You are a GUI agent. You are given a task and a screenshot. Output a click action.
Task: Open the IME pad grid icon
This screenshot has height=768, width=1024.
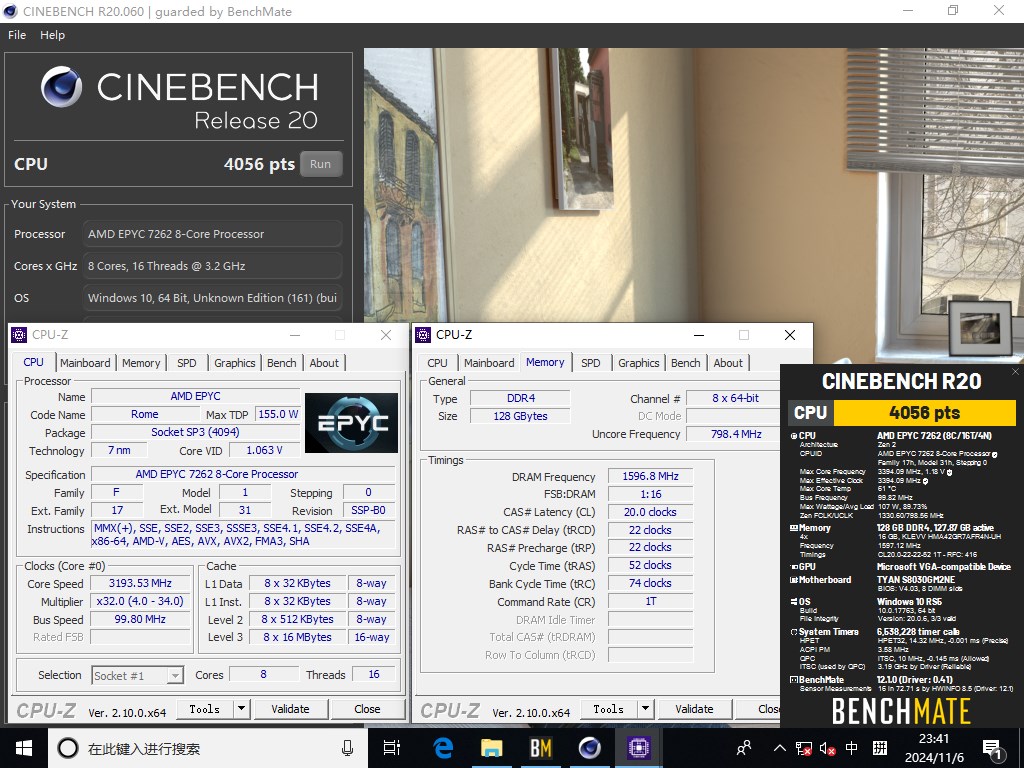coord(880,748)
